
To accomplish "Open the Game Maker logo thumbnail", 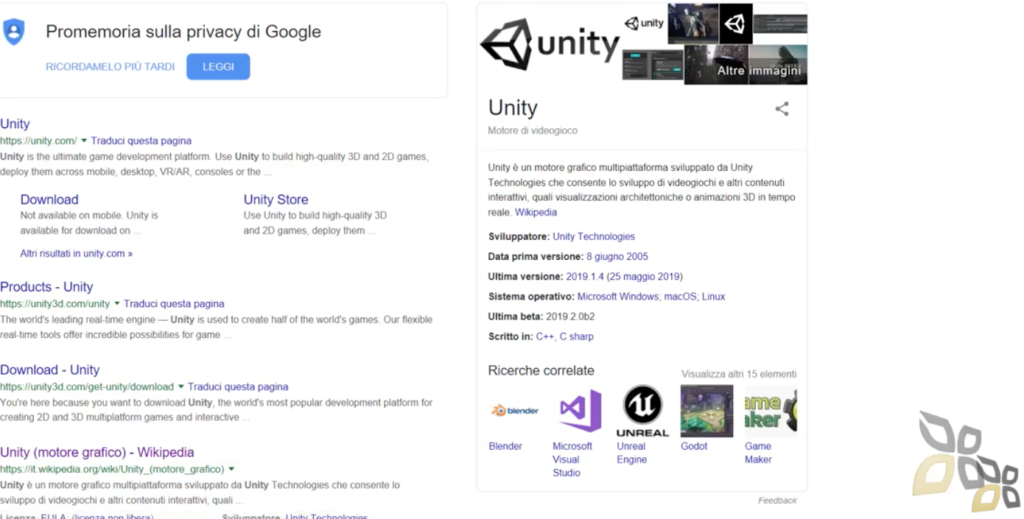I will pyautogui.click(x=771, y=411).
